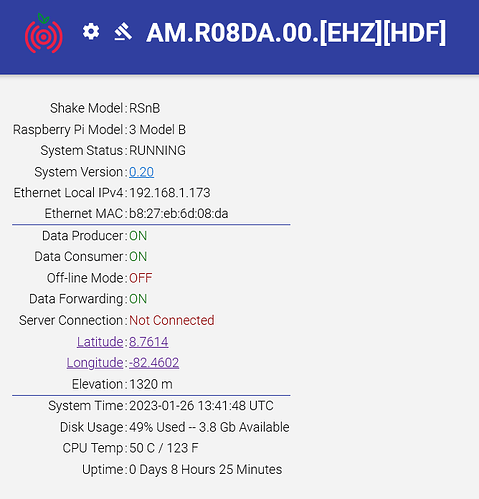Viewport: 479px width, 499px height.
Task: Select the Raspberry Pi Model value 3 Model B
Action: [157, 130]
